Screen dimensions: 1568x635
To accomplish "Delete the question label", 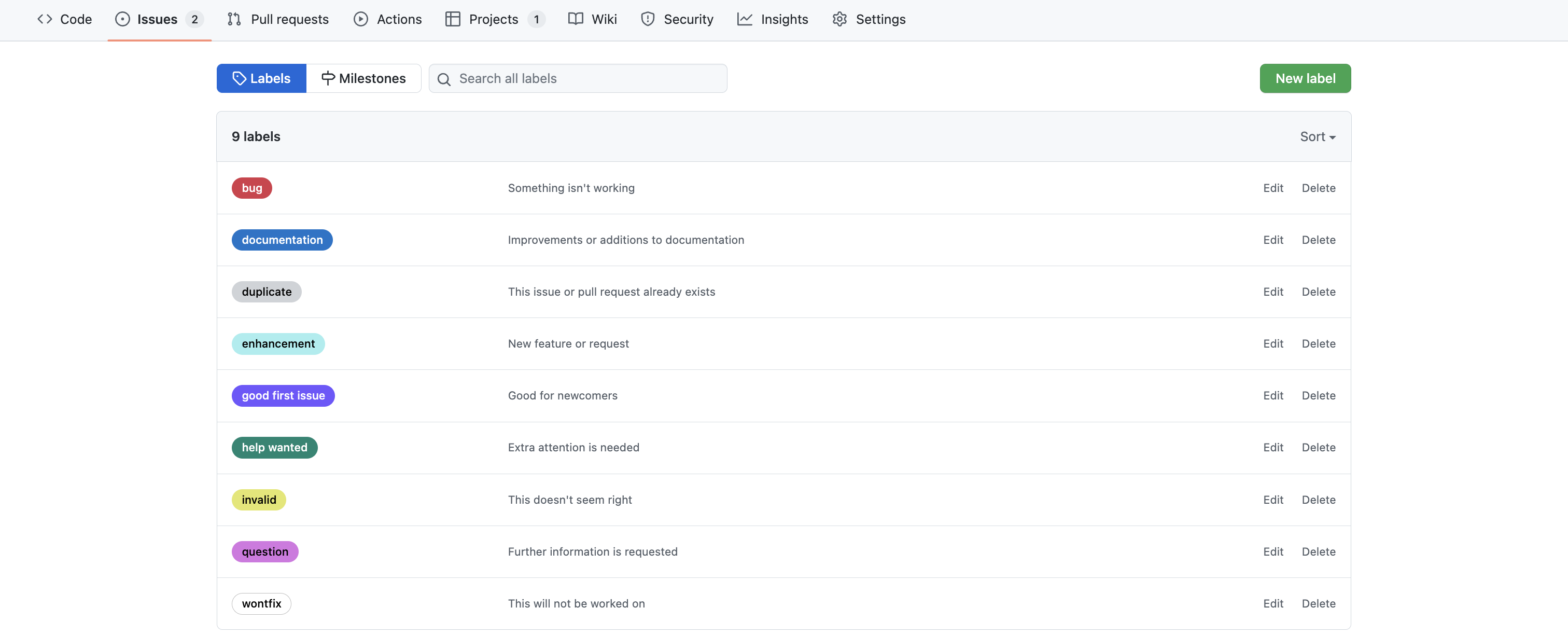I will point(1319,551).
